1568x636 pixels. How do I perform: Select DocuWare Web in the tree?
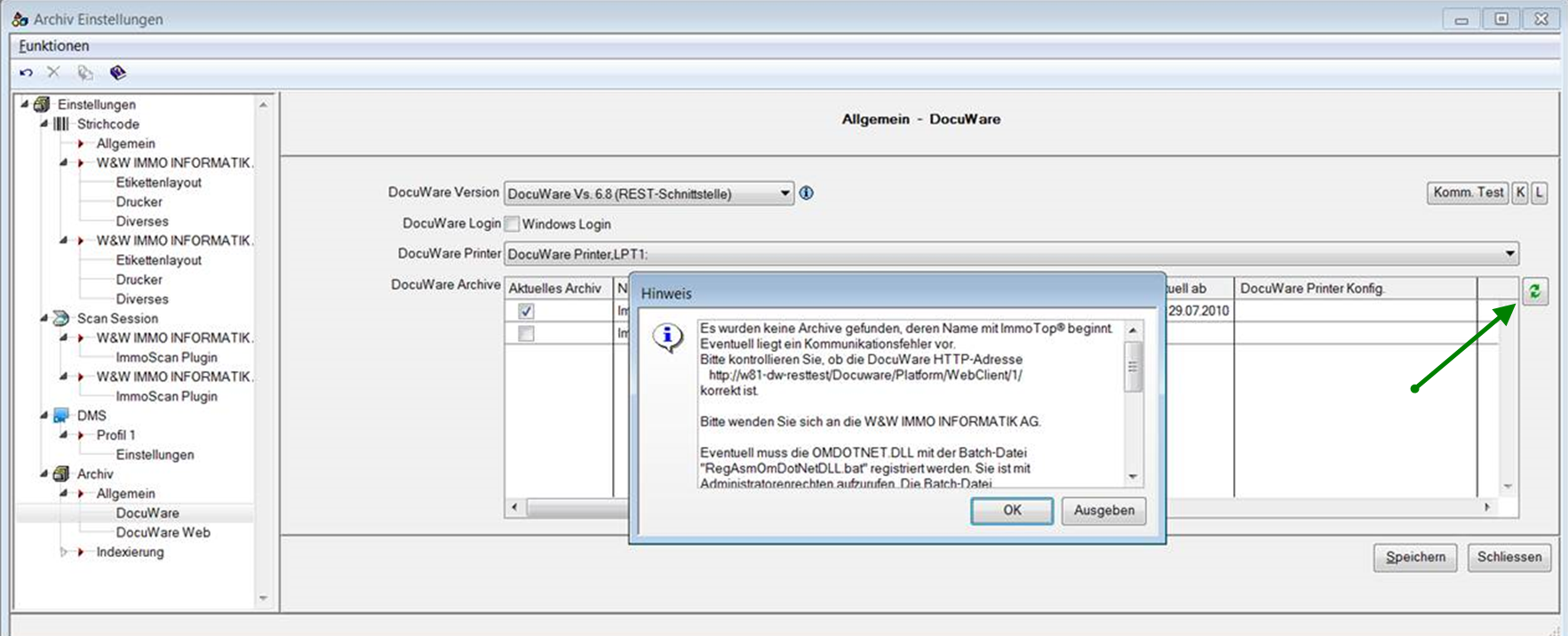point(163,533)
